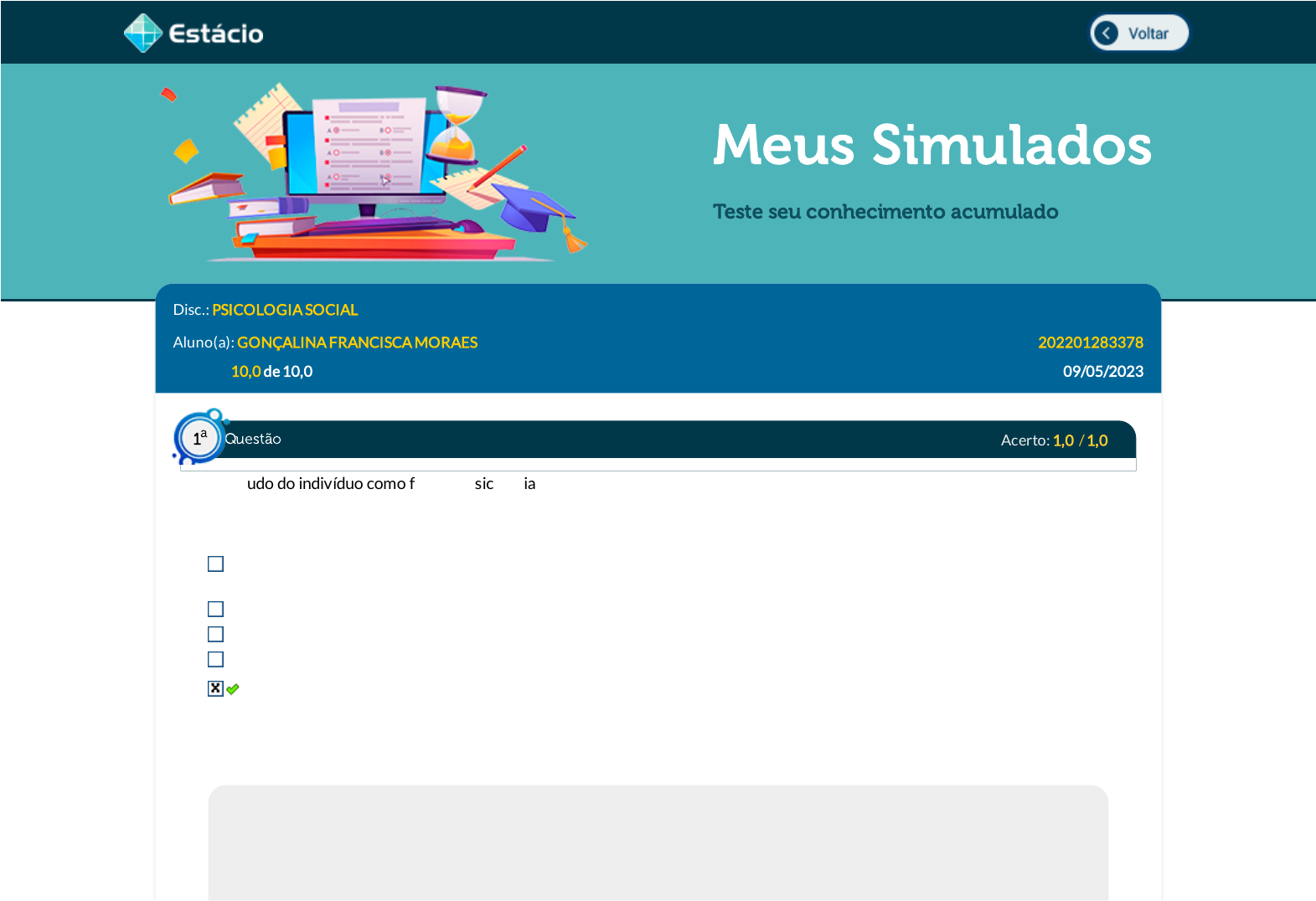Click the hourglass in the banner illustration
Image resolution: width=1316 pixels, height=901 pixels.
point(457,126)
